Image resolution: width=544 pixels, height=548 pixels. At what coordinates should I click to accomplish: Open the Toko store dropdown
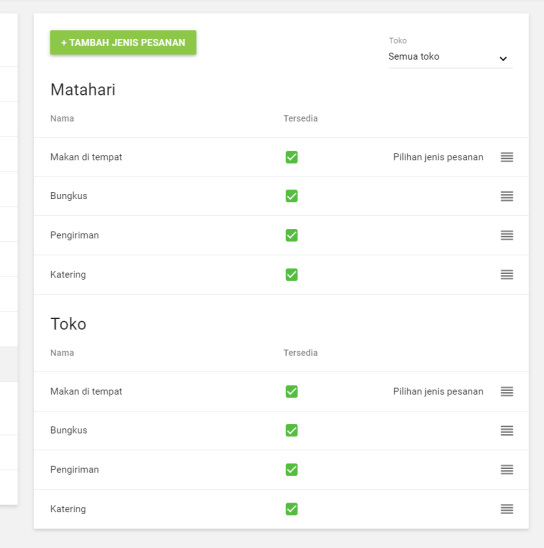(450, 57)
